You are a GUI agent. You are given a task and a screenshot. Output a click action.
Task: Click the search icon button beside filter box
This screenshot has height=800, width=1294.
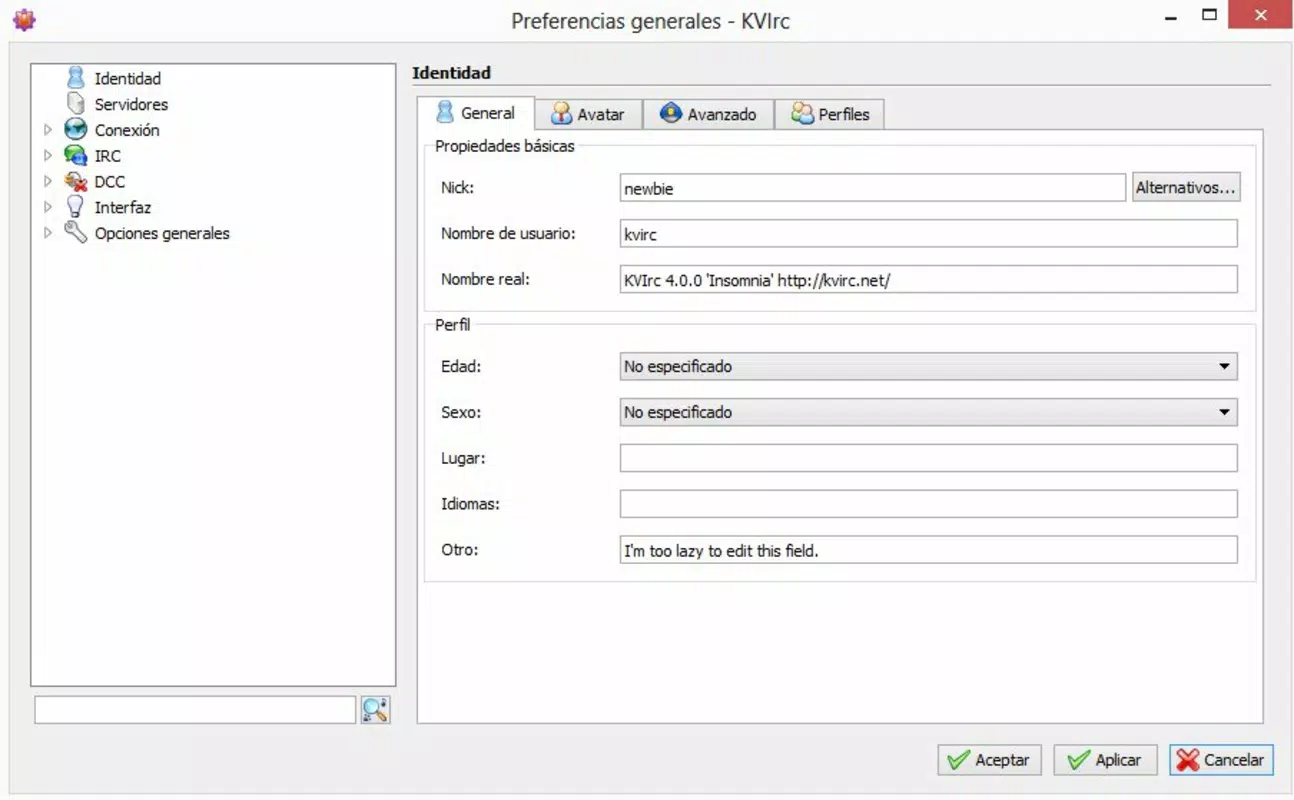click(375, 710)
